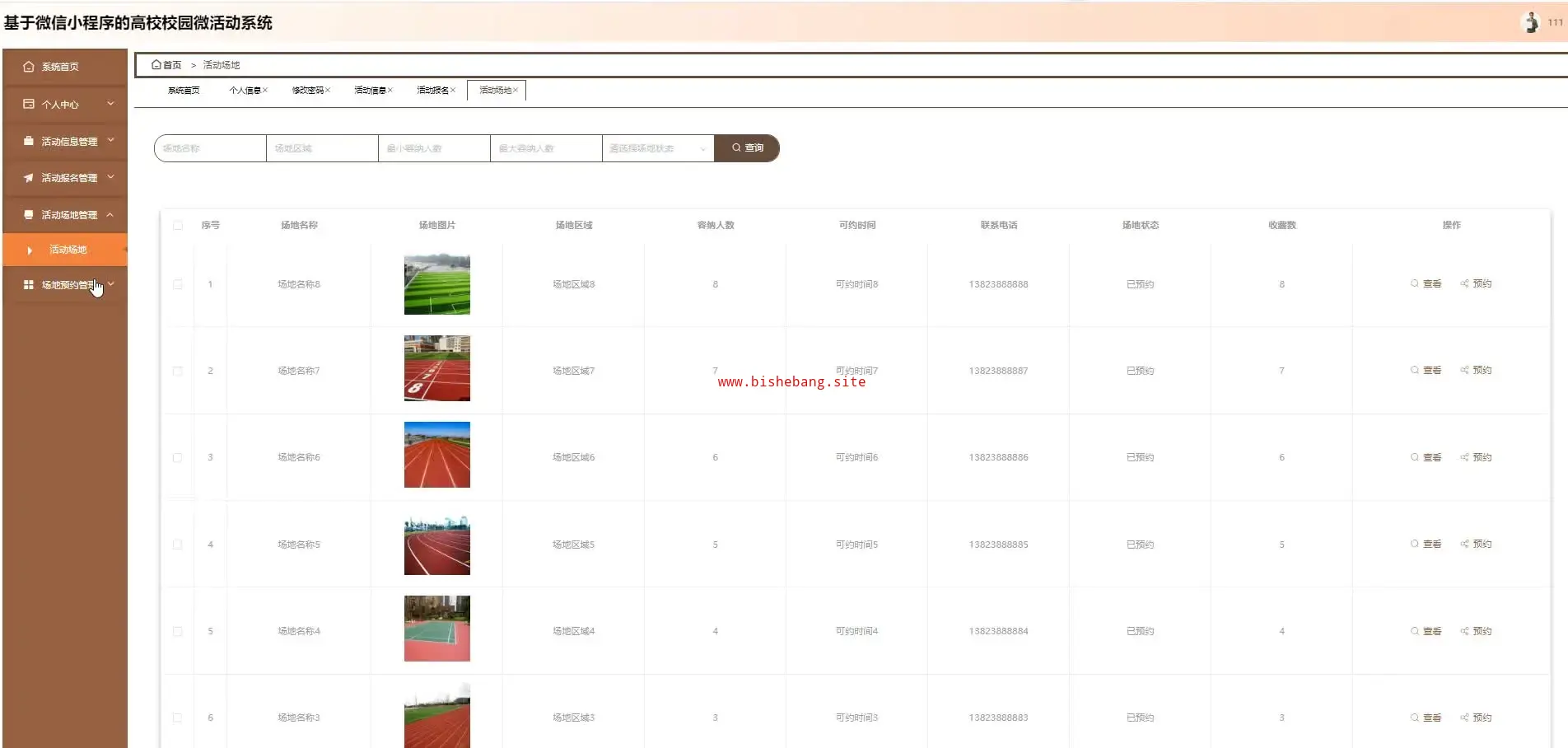
Task: Expand the 场地预约管理 menu chevron
Action: 110,284
